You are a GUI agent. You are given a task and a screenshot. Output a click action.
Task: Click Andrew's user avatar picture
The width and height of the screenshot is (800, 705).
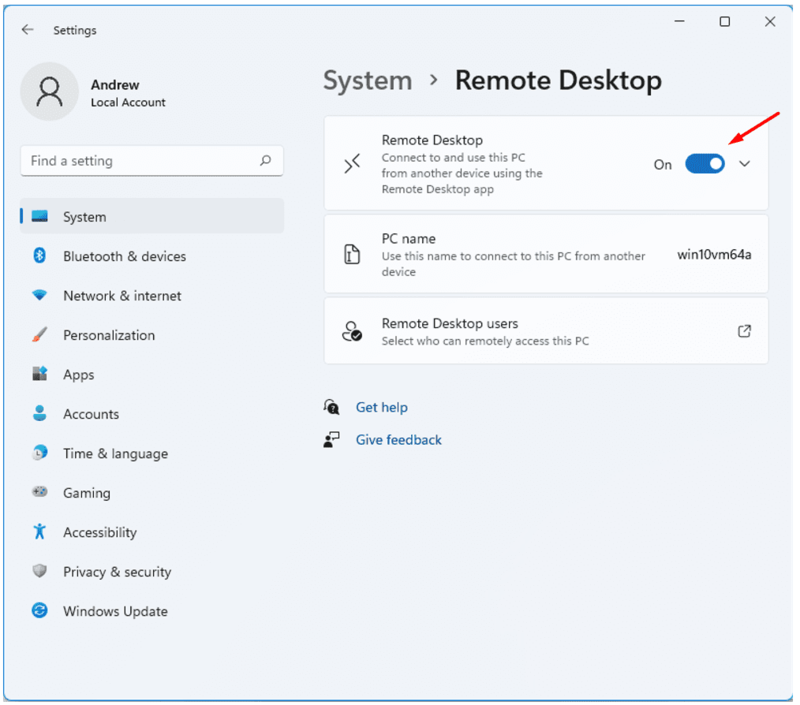pyautogui.click(x=49, y=92)
